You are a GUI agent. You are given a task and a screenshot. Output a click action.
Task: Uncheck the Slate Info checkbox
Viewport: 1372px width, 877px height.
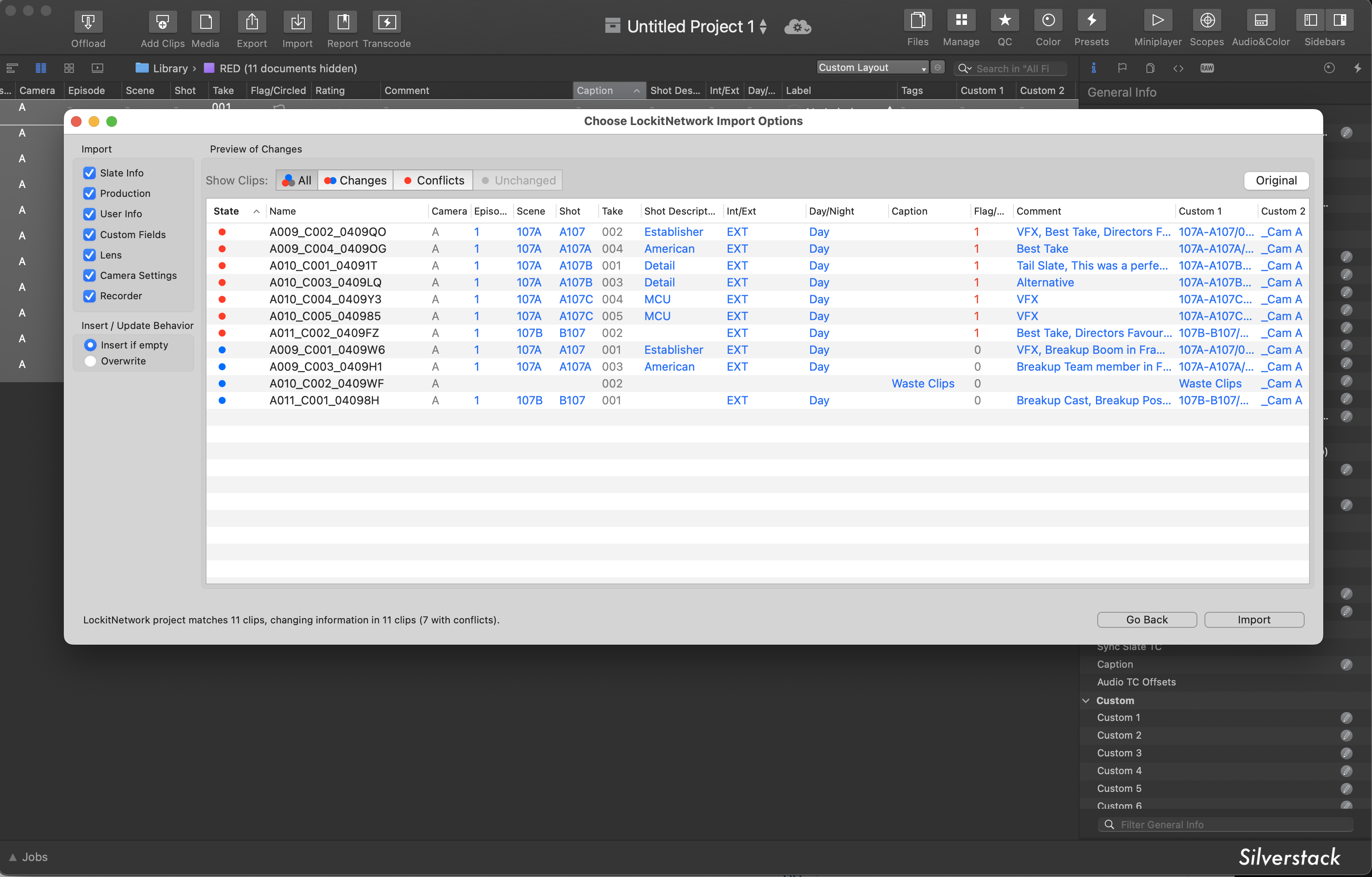coord(90,173)
